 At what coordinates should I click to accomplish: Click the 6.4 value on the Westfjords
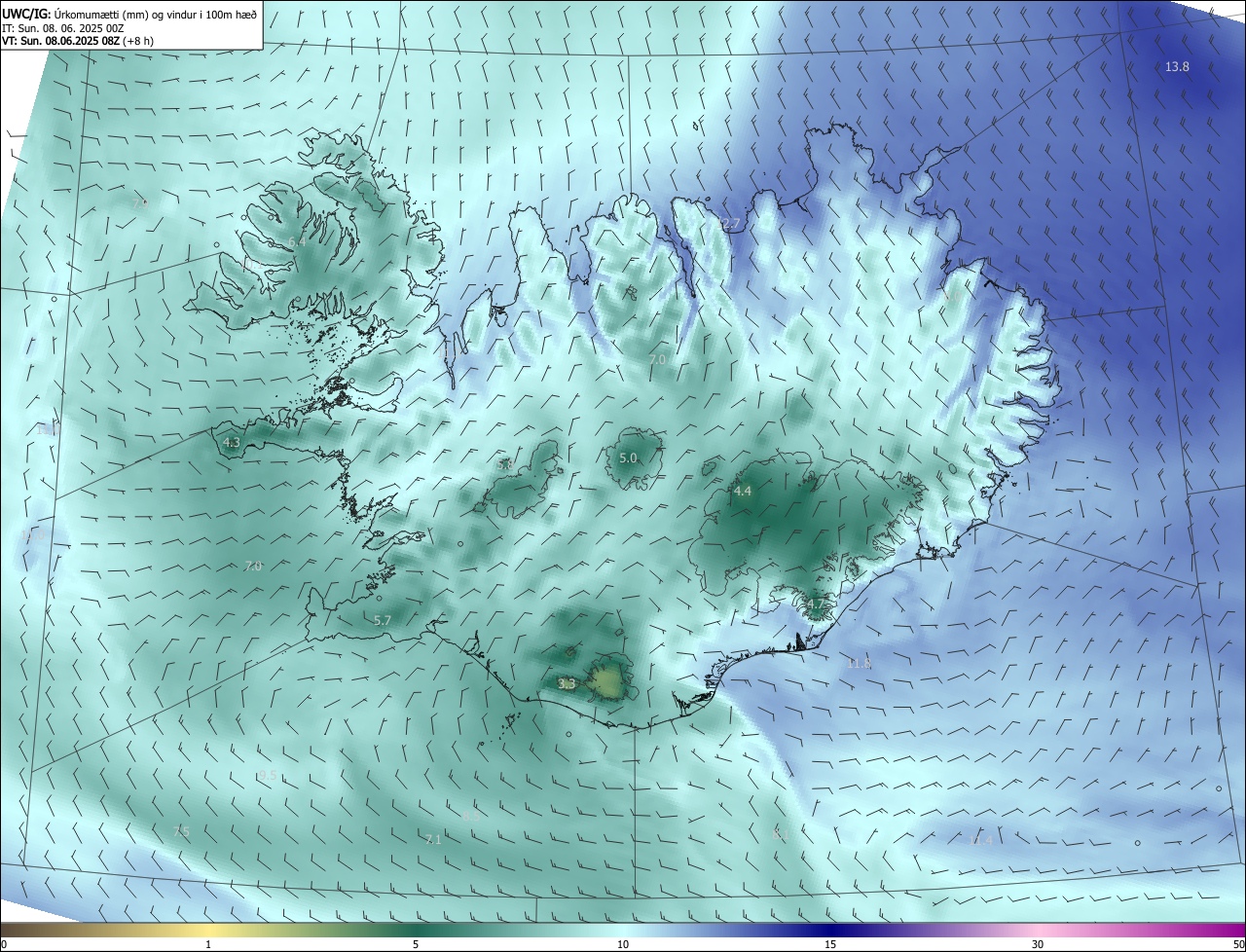297,241
